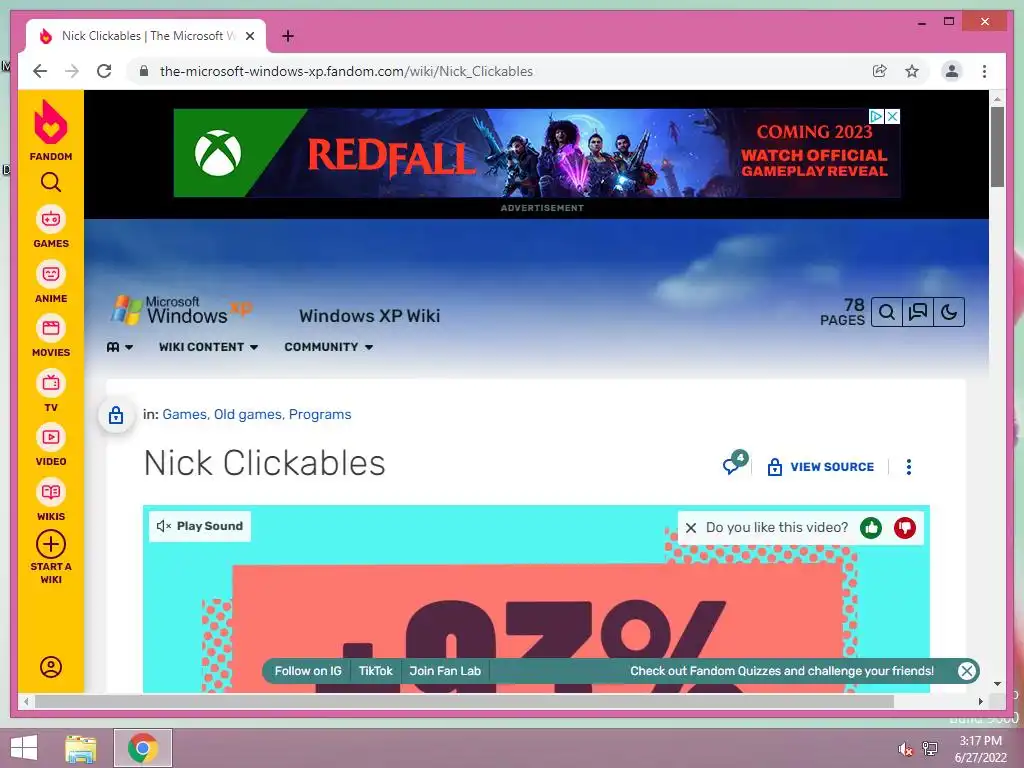Click the muted volume tray icon
This screenshot has width=1024, height=768.
pos(905,748)
